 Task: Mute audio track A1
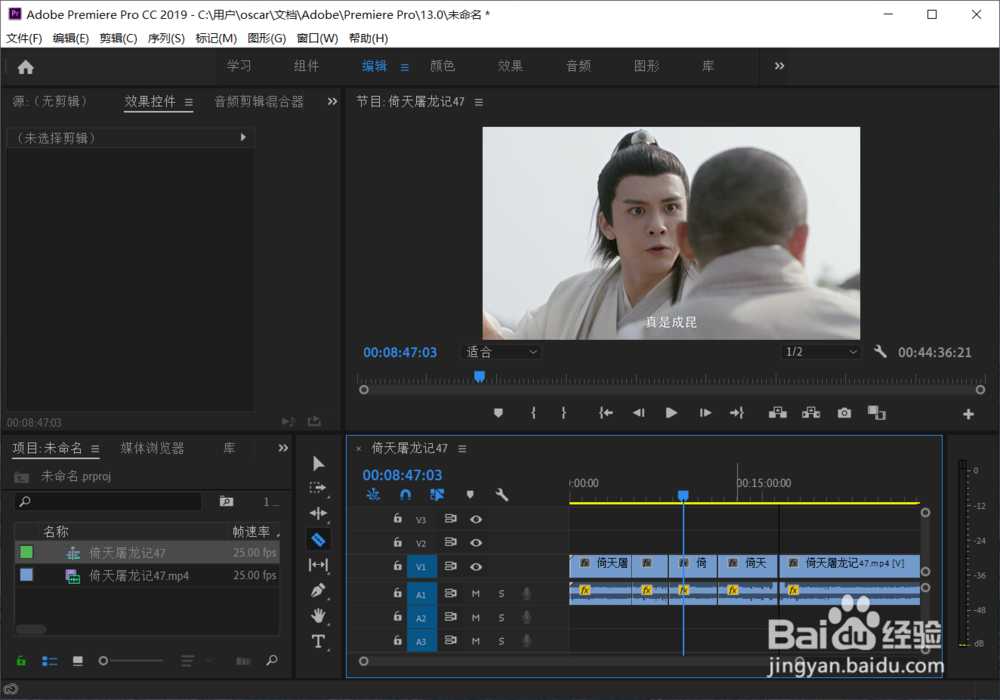[x=476, y=594]
